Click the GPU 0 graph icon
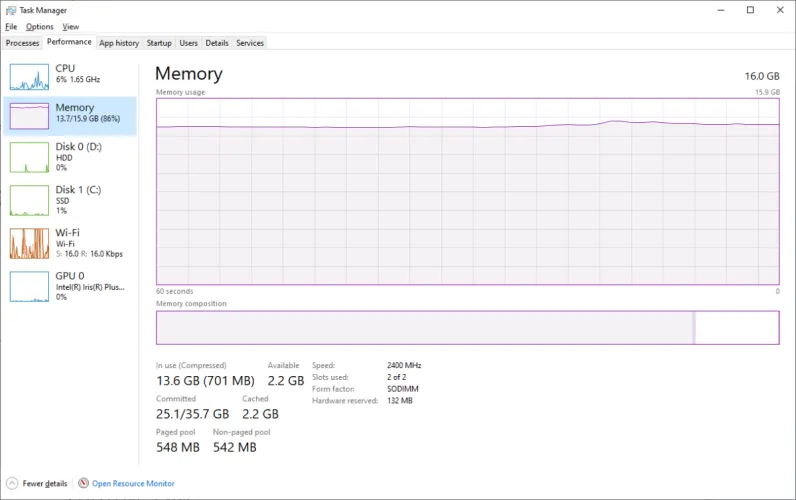 pyautogui.click(x=29, y=286)
